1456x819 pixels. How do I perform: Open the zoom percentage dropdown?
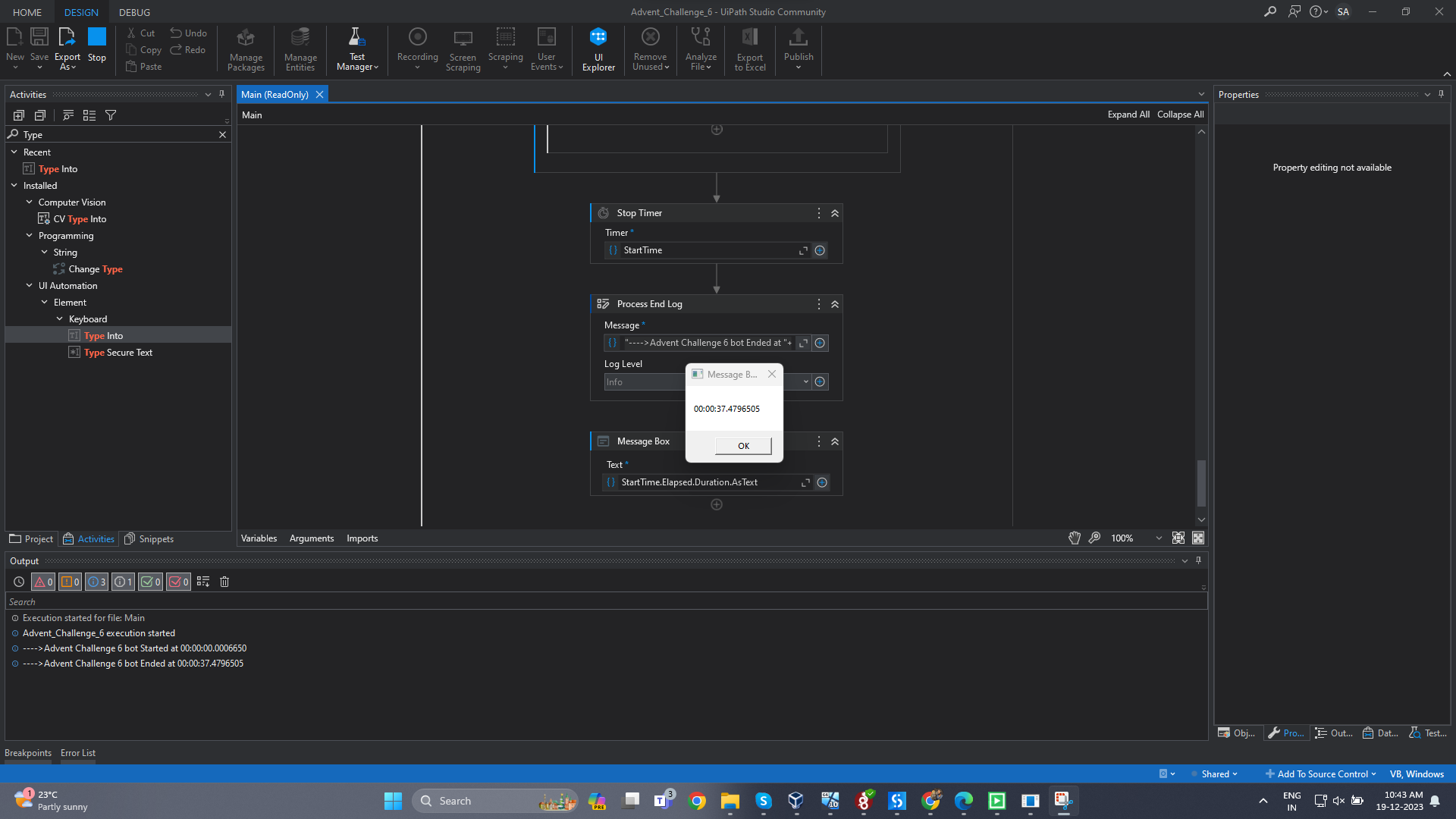(1158, 538)
